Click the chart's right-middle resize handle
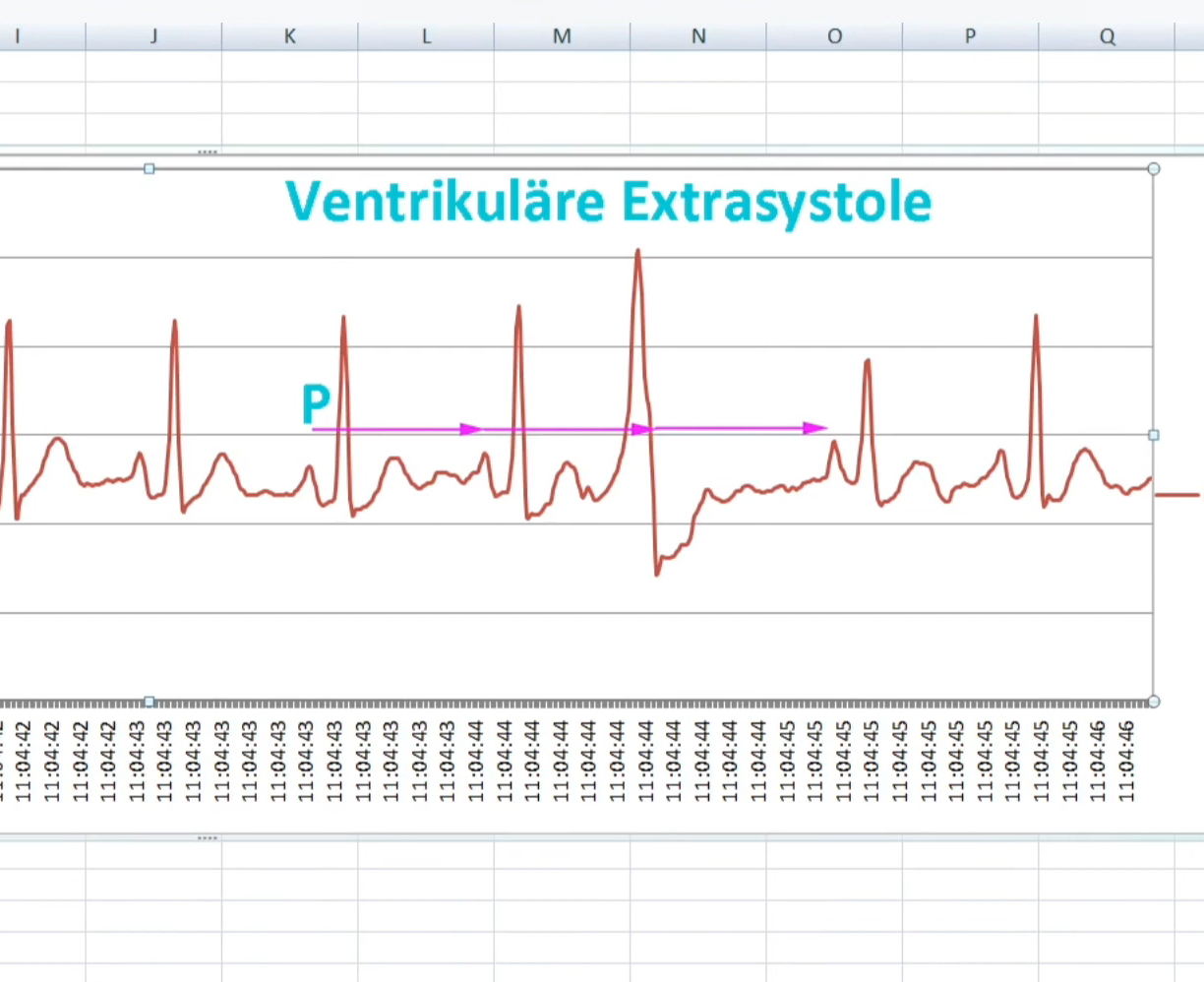This screenshot has width=1204, height=982. [1154, 435]
